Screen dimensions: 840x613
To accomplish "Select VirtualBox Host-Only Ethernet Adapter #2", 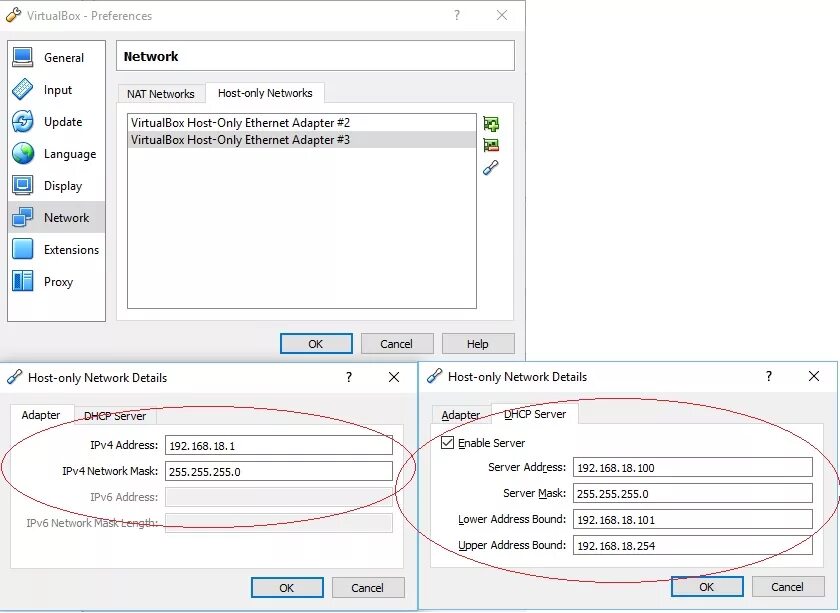I will coord(302,123).
